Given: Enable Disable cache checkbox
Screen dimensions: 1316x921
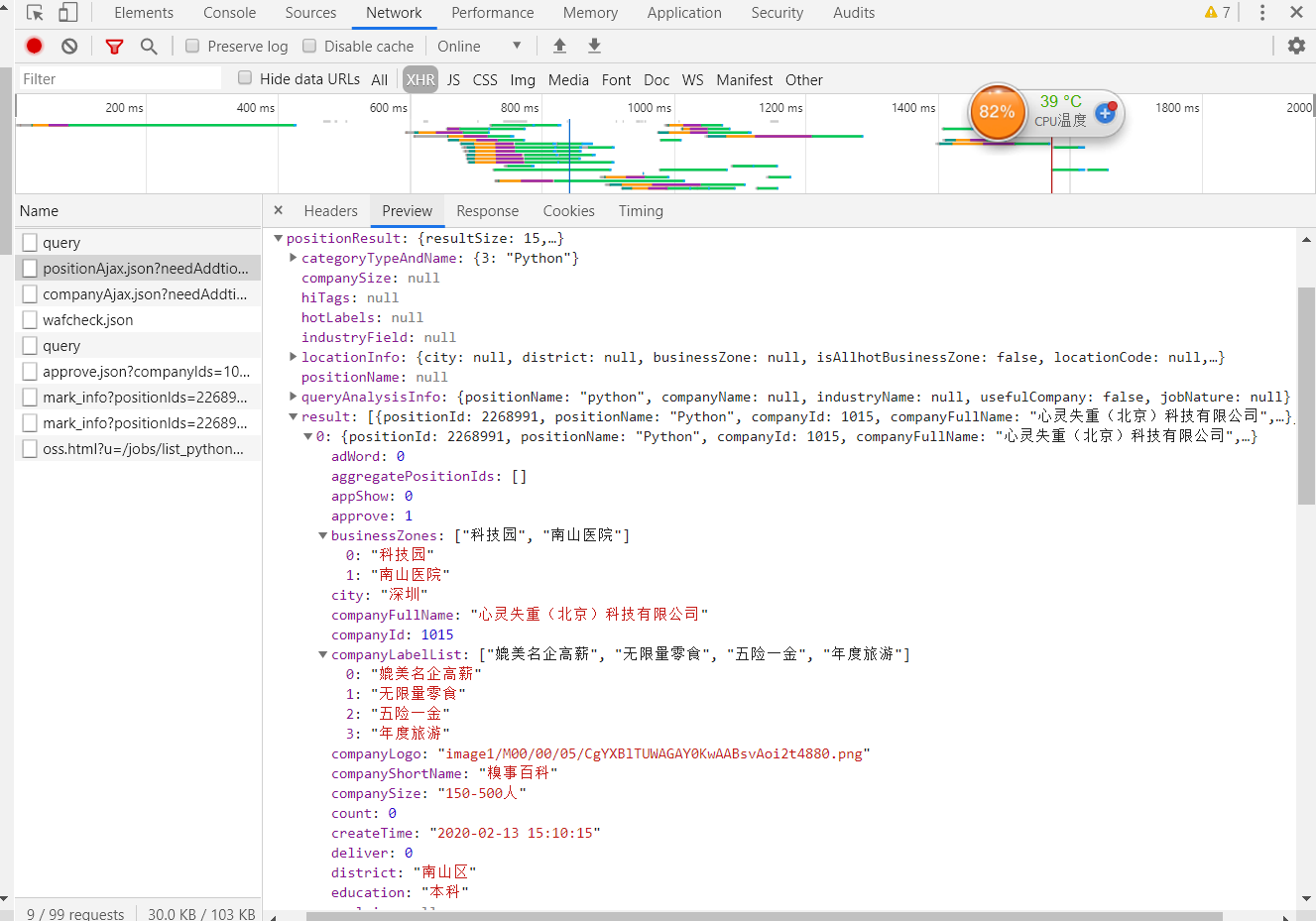Looking at the screenshot, I should (x=309, y=46).
